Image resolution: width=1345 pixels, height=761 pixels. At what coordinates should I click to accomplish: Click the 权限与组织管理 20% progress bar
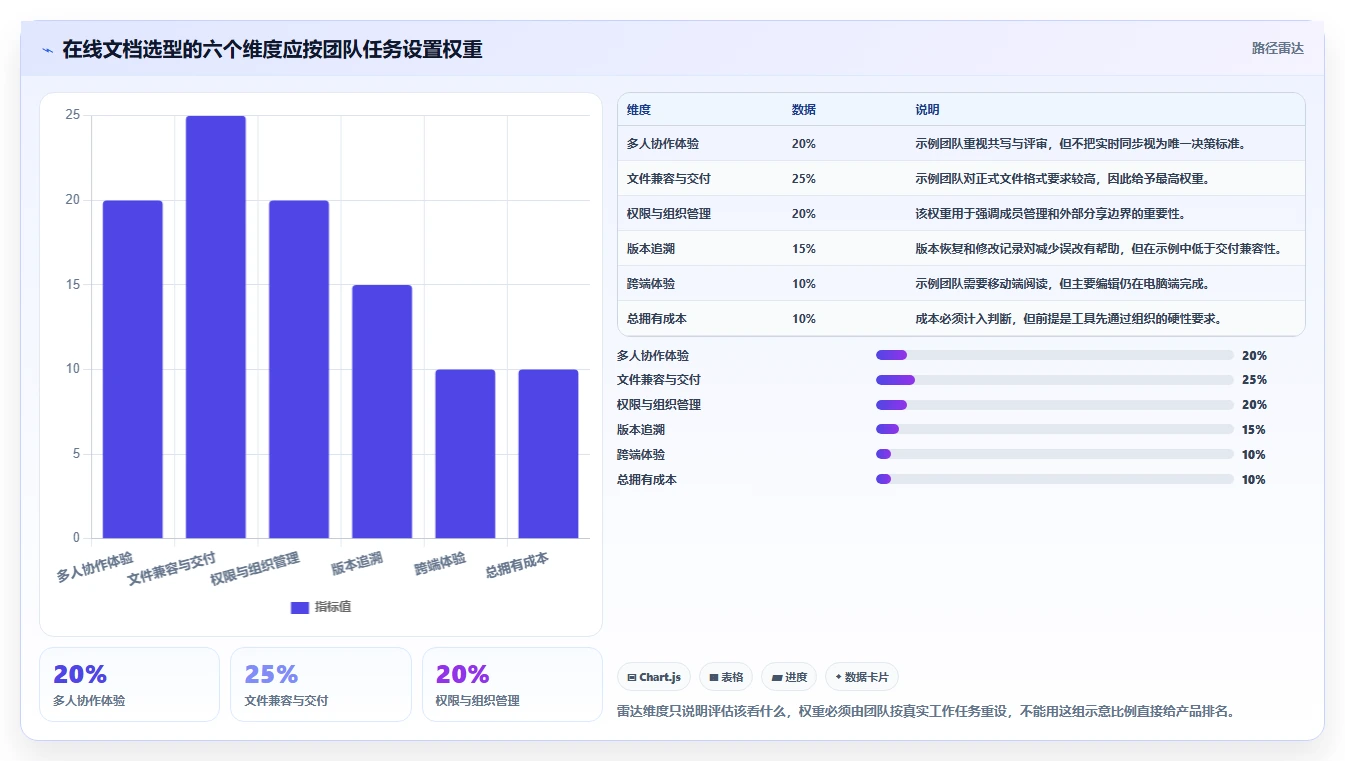click(1054, 405)
